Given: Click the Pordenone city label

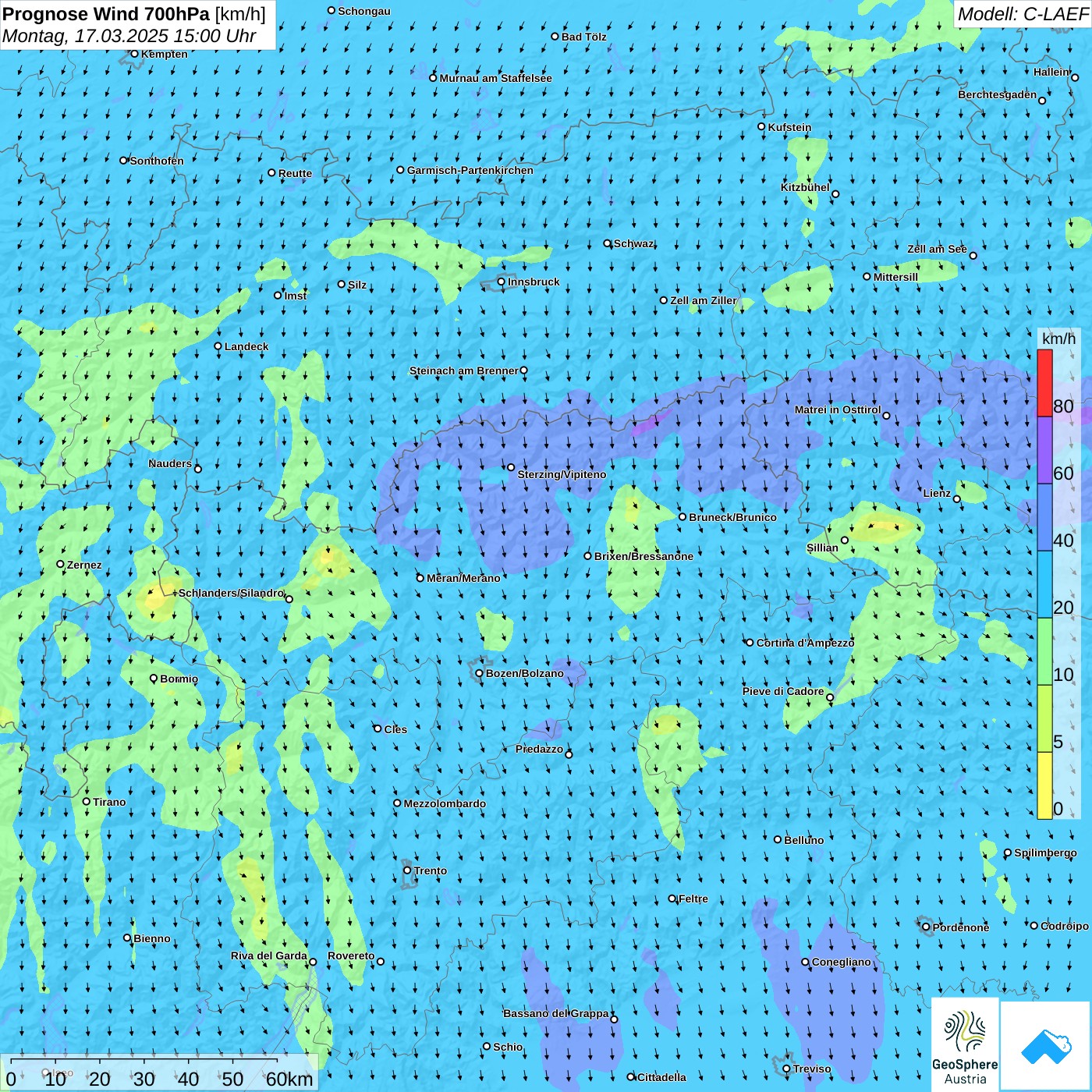Looking at the screenshot, I should [x=961, y=927].
